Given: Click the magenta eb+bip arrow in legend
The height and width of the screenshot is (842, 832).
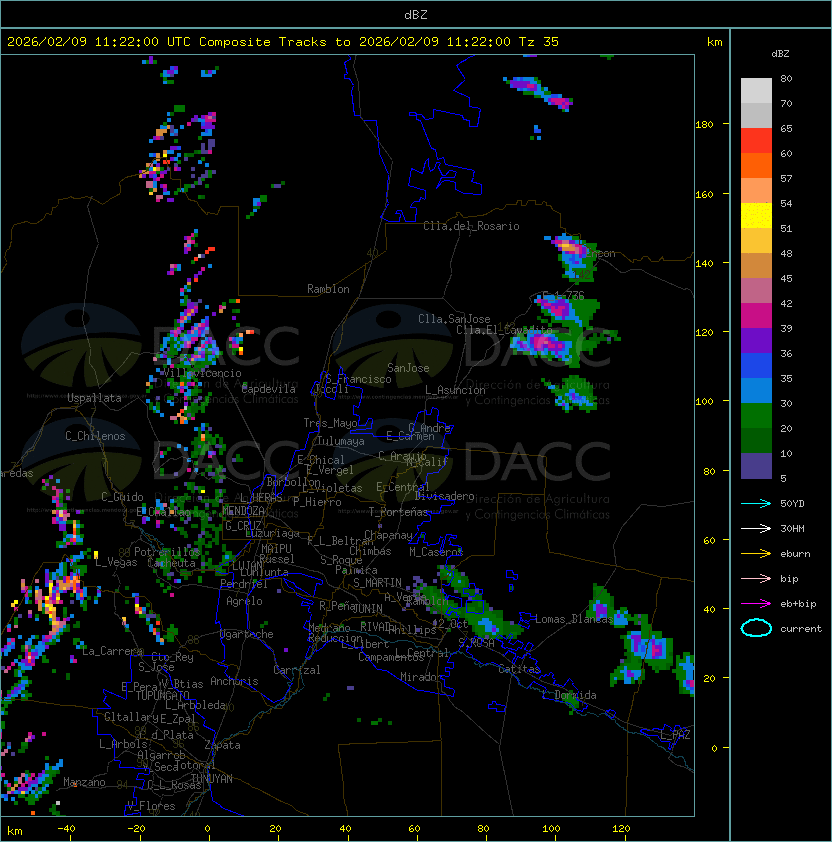Looking at the screenshot, I should (756, 604).
